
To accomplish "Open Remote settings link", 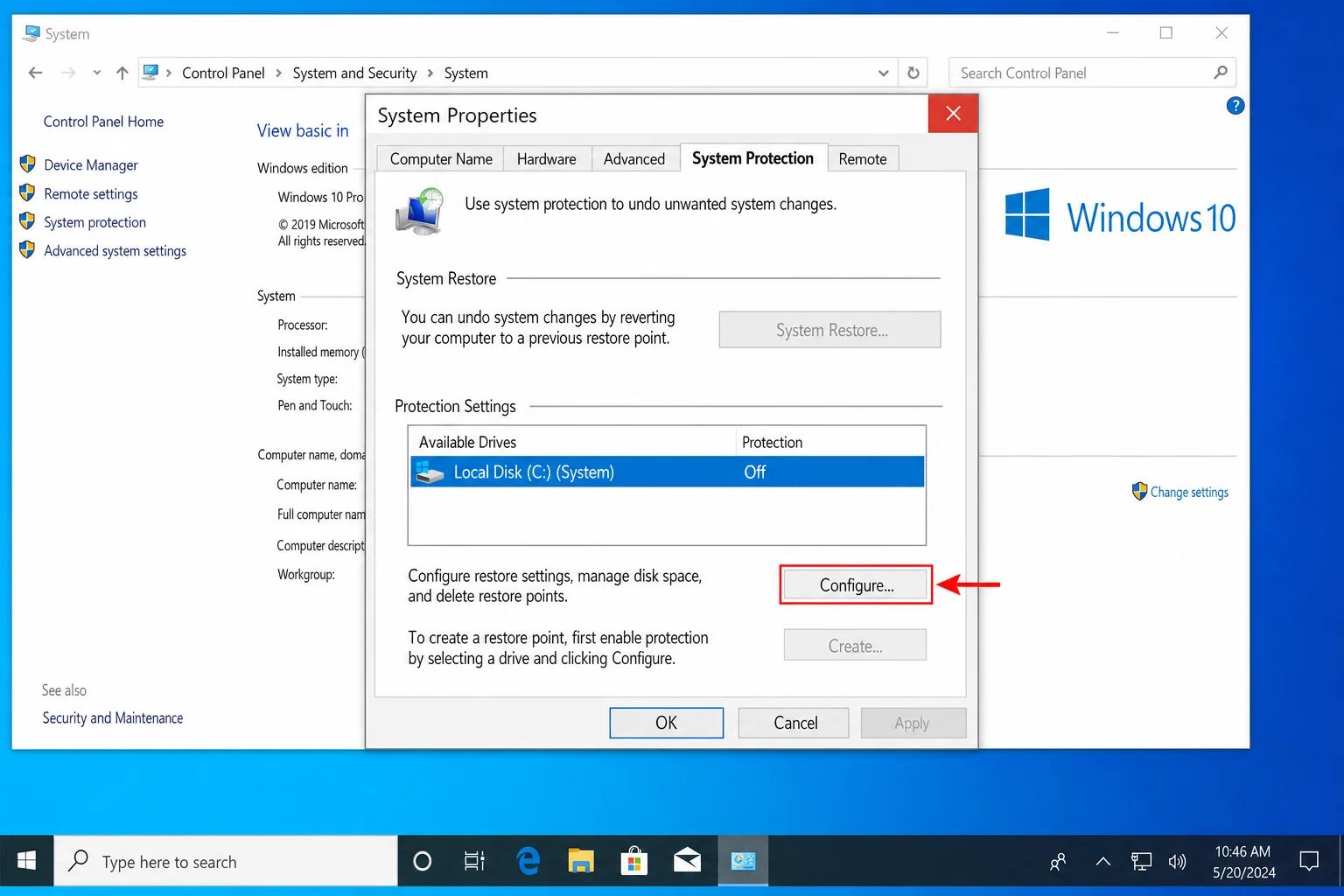I will [91, 194].
